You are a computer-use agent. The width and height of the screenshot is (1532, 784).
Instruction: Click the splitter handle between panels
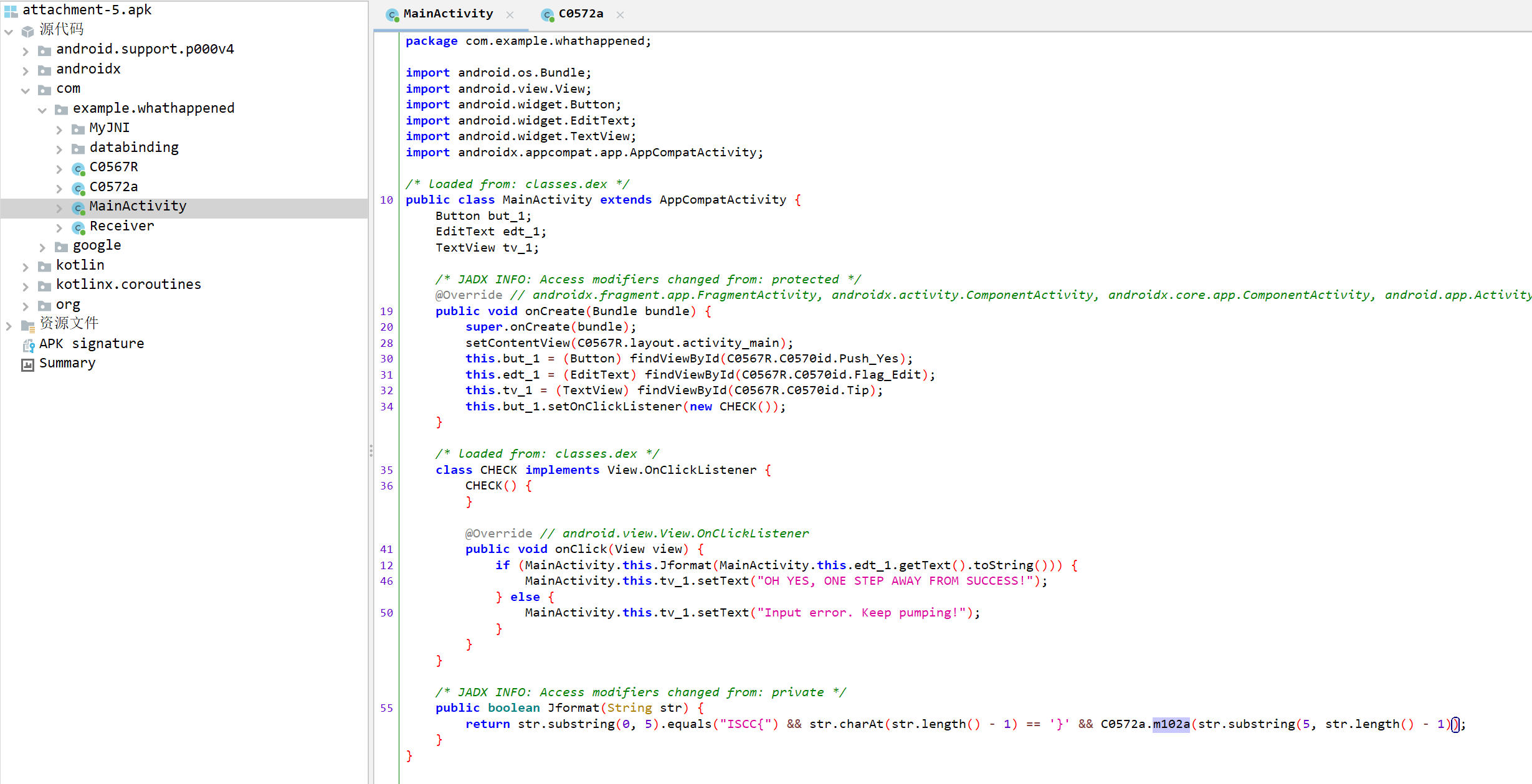[371, 451]
